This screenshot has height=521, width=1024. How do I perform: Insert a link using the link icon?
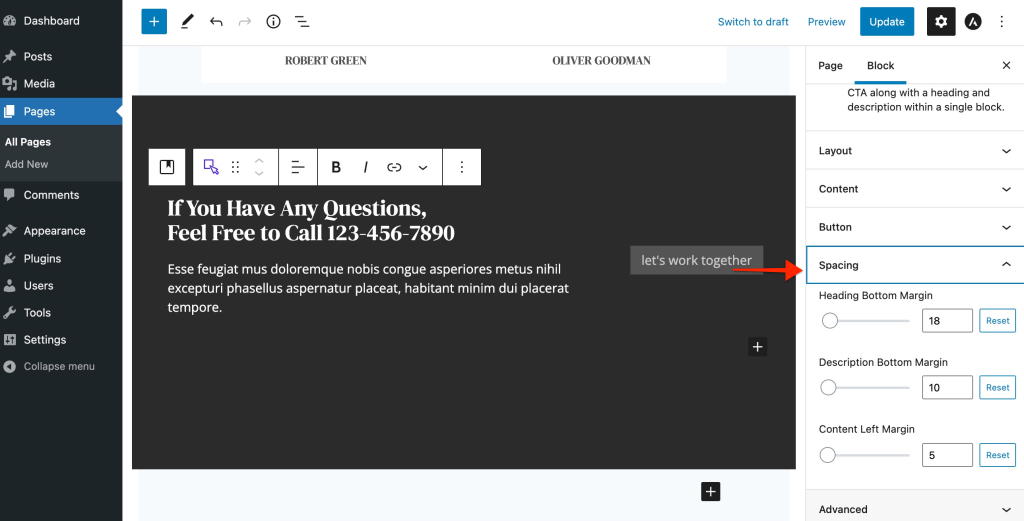pyautogui.click(x=394, y=167)
